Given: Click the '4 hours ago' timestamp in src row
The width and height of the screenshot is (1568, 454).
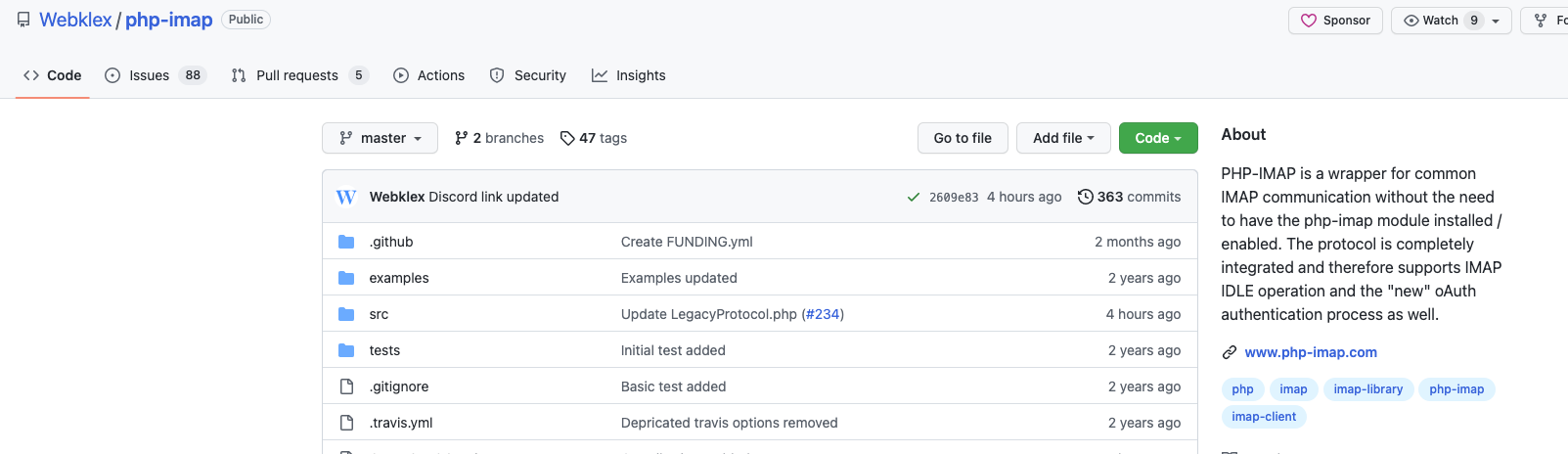Looking at the screenshot, I should 1143,314.
